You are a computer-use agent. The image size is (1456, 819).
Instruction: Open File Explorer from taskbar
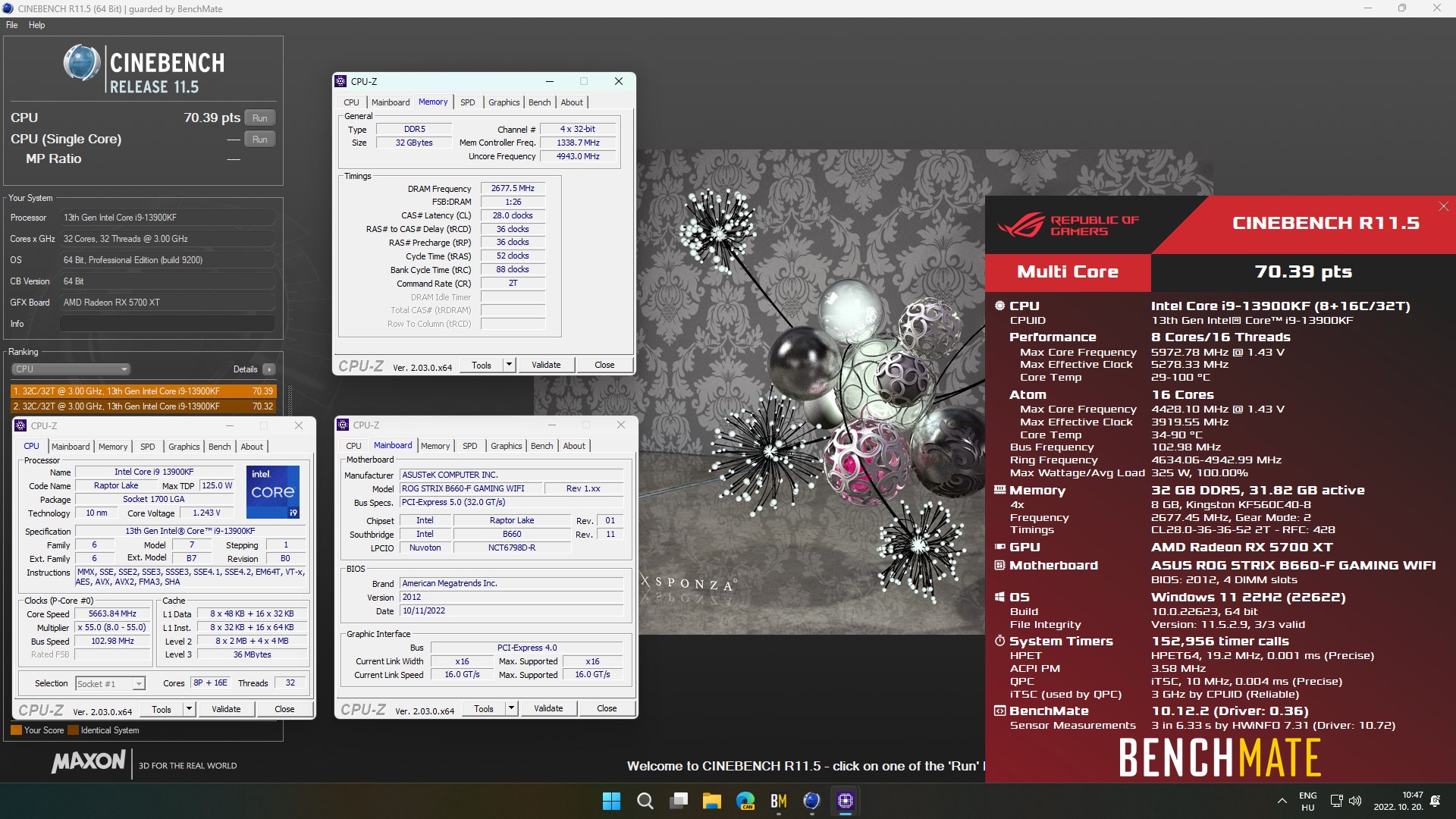point(711,801)
